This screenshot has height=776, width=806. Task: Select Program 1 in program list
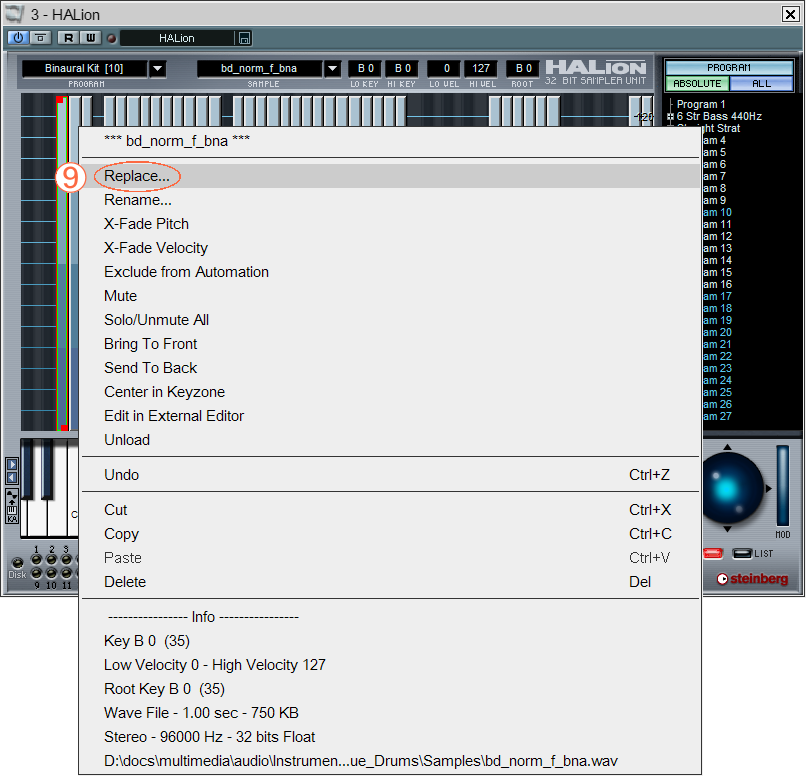click(701, 104)
